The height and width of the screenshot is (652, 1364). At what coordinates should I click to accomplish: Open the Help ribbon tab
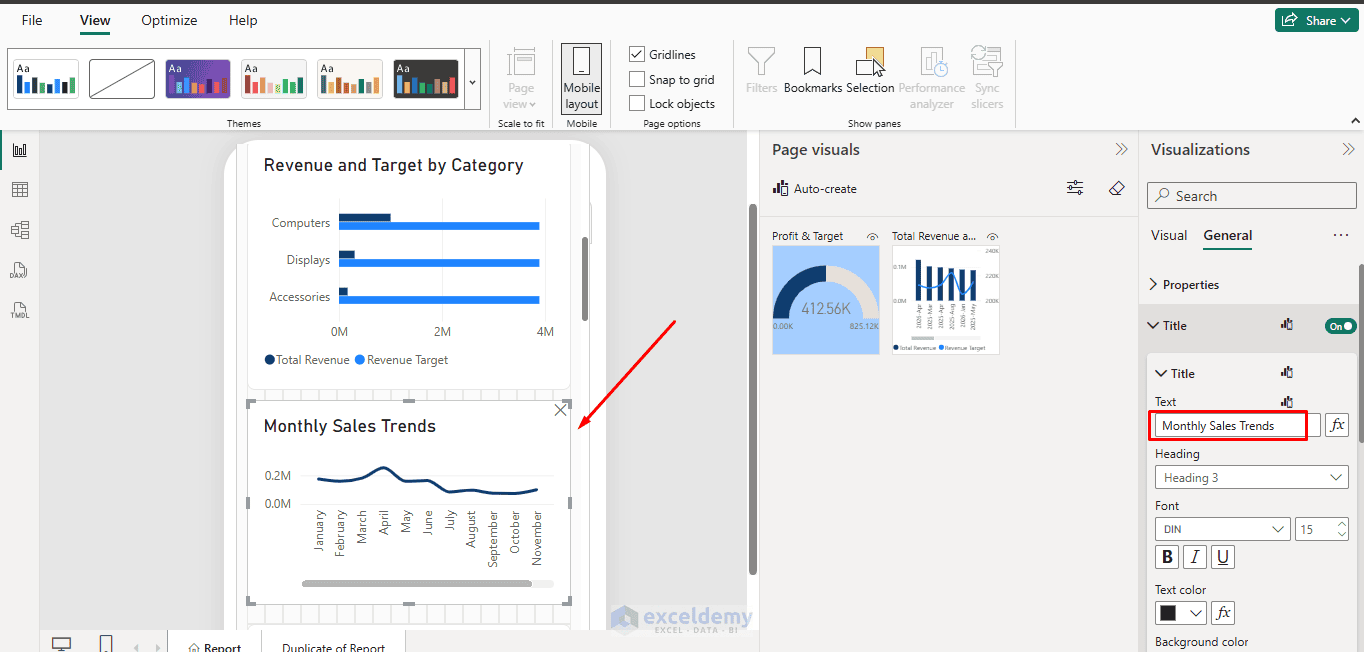(x=243, y=20)
